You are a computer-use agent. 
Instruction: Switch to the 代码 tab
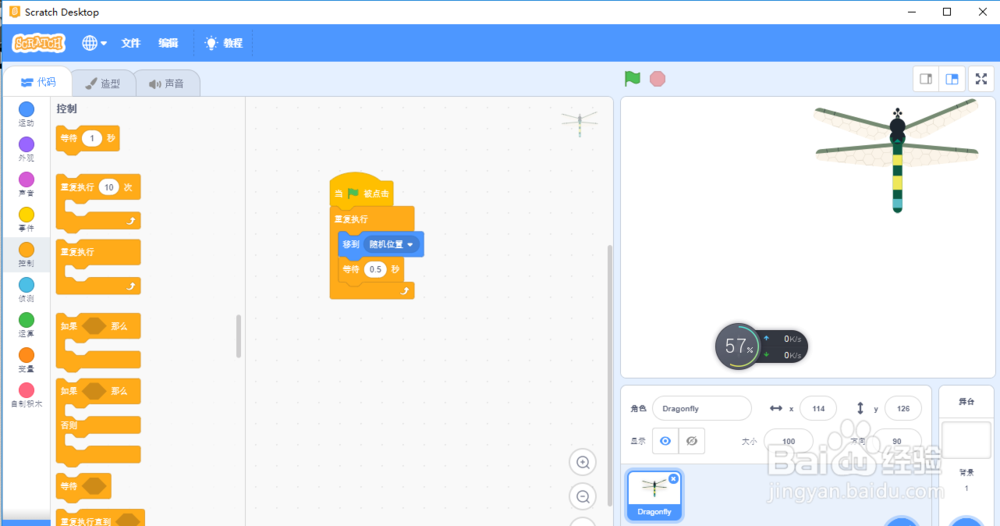pyautogui.click(x=38, y=82)
